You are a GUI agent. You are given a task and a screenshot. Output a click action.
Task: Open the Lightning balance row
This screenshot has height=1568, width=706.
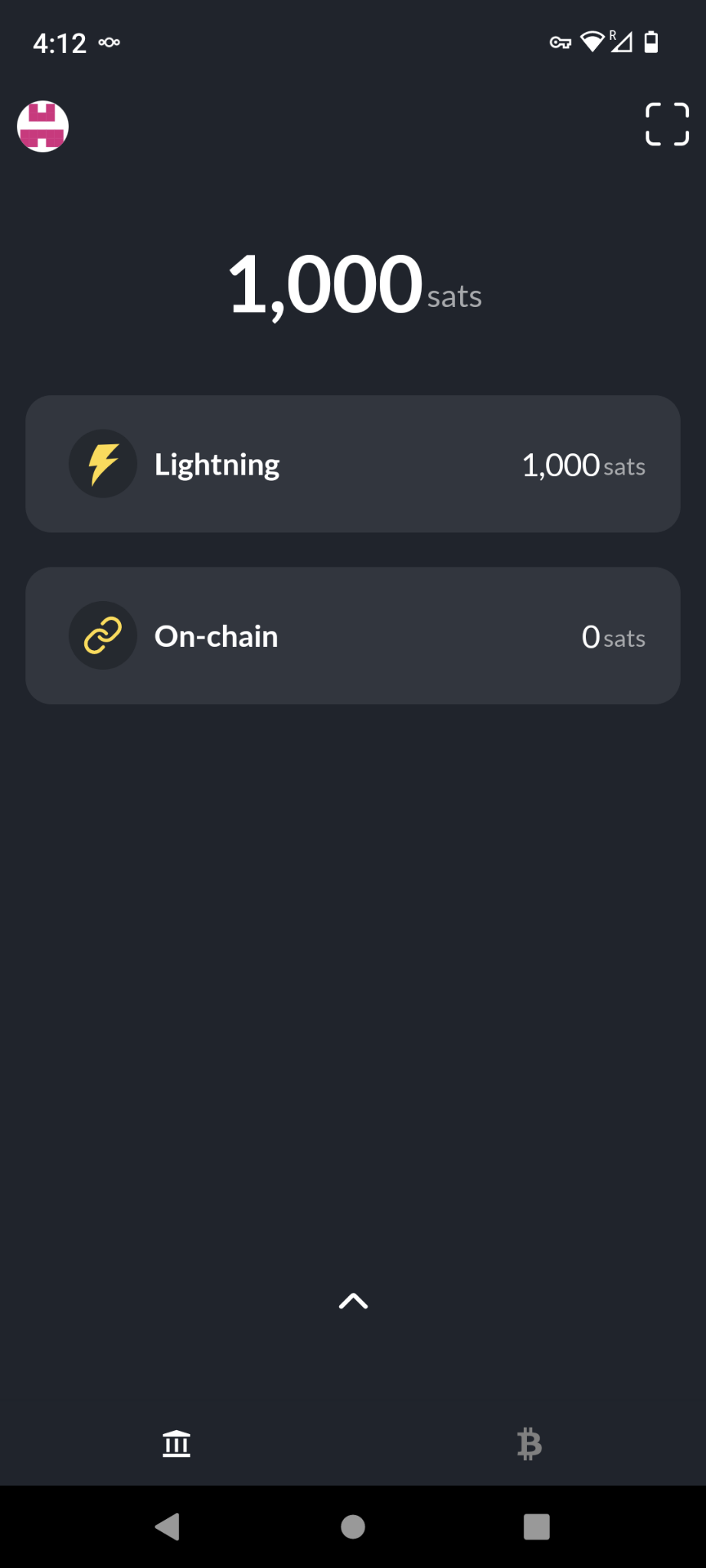point(353,464)
